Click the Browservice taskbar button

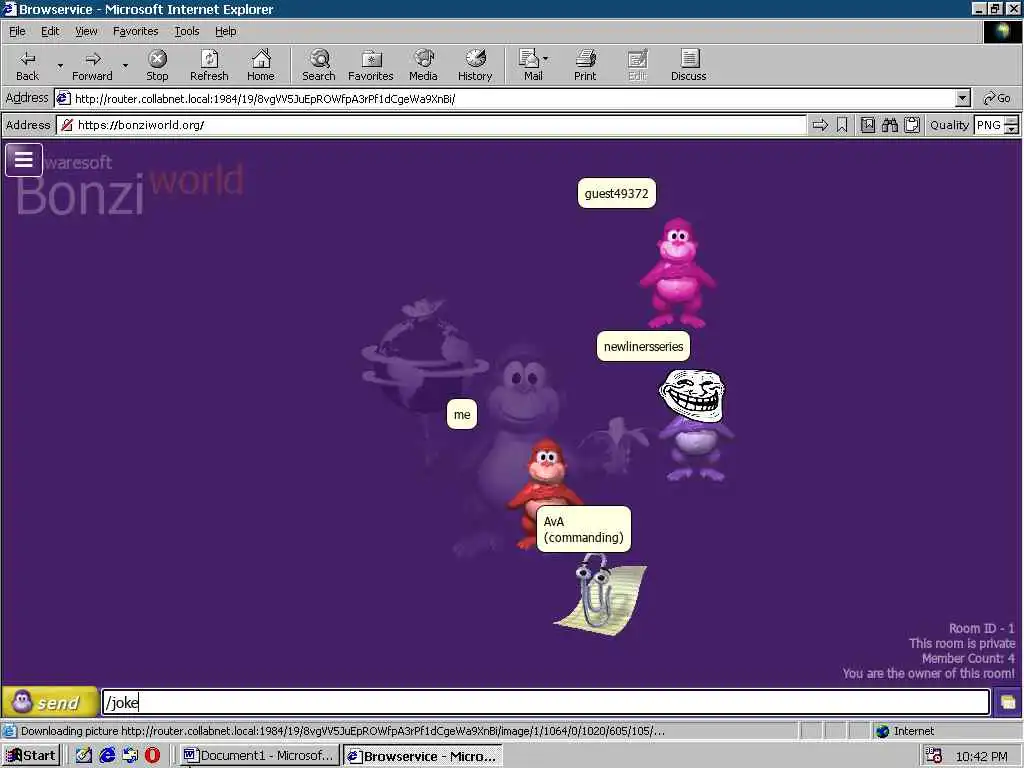click(423, 756)
